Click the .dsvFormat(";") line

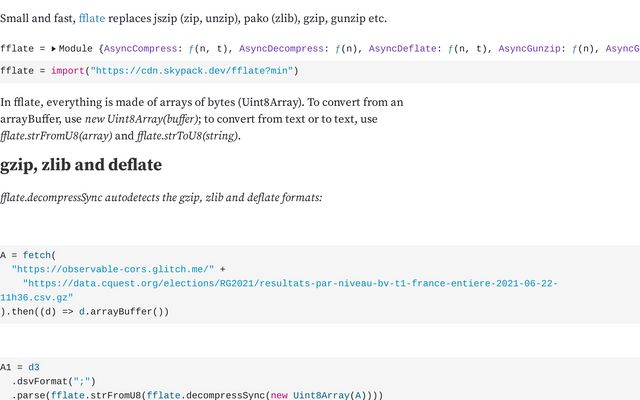(53, 382)
